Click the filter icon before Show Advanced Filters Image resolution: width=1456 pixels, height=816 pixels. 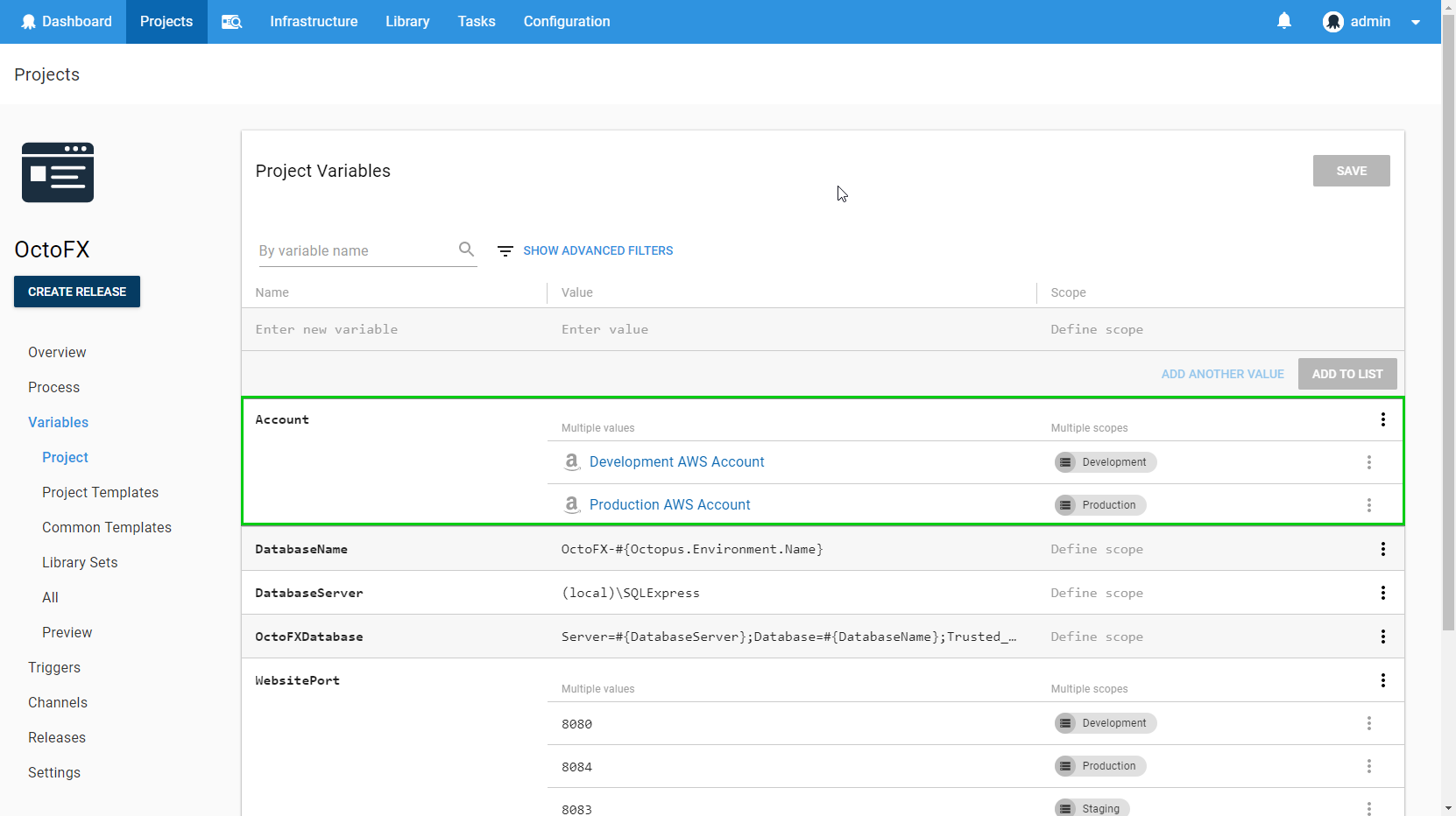(x=505, y=250)
